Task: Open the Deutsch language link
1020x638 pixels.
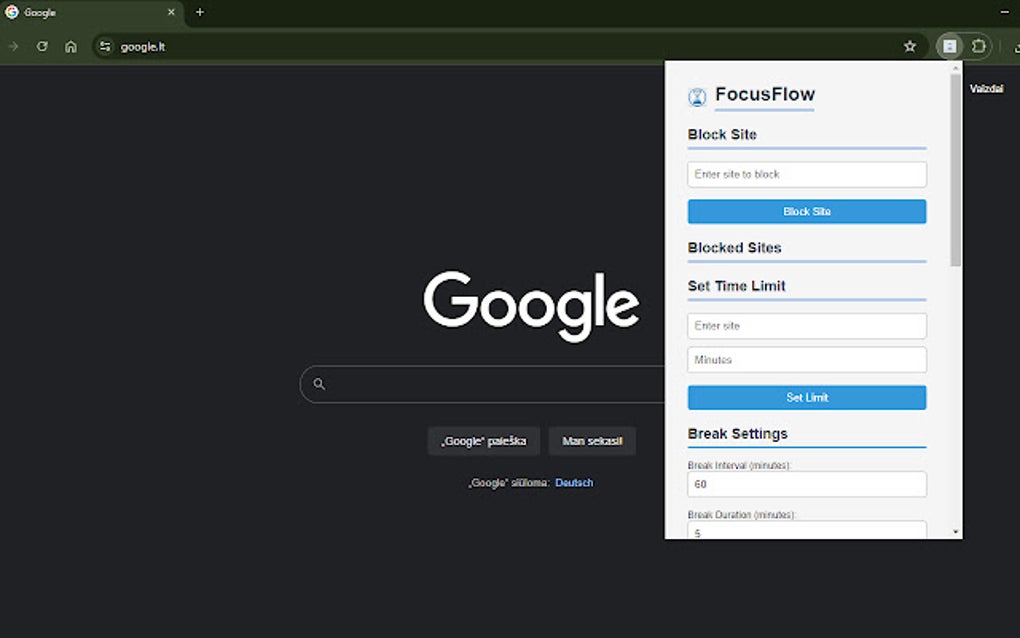Action: (x=574, y=482)
